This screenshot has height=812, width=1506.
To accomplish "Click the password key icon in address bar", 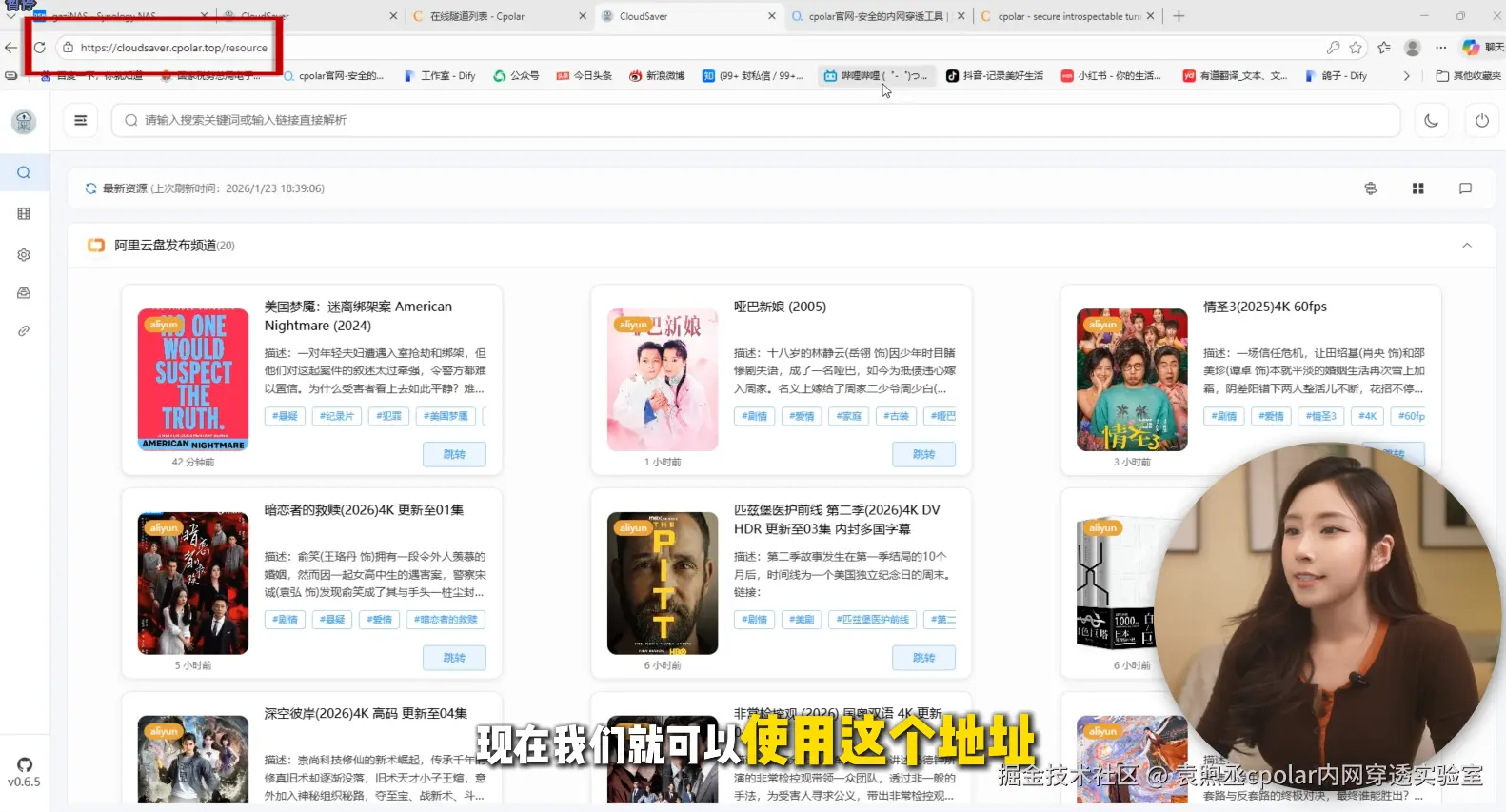I will (x=1333, y=48).
